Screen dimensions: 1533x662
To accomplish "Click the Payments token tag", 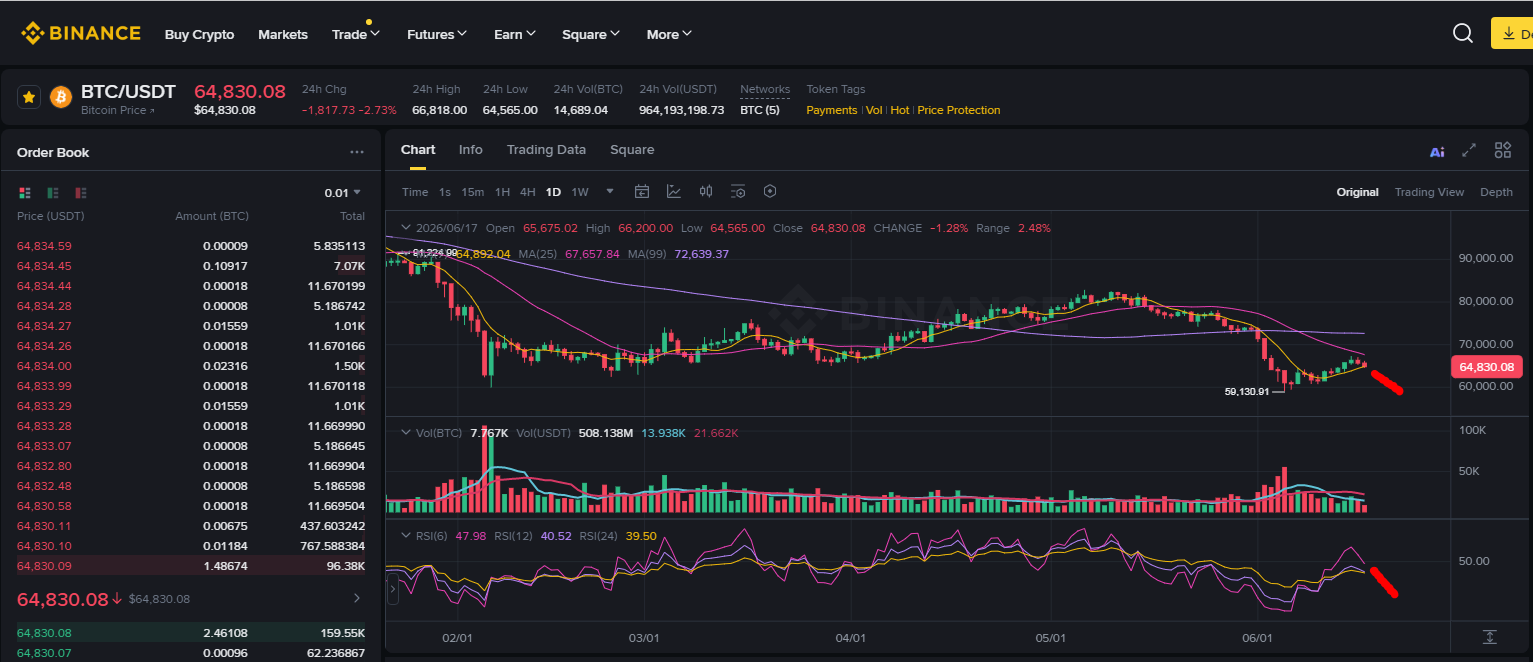I will 832,110.
